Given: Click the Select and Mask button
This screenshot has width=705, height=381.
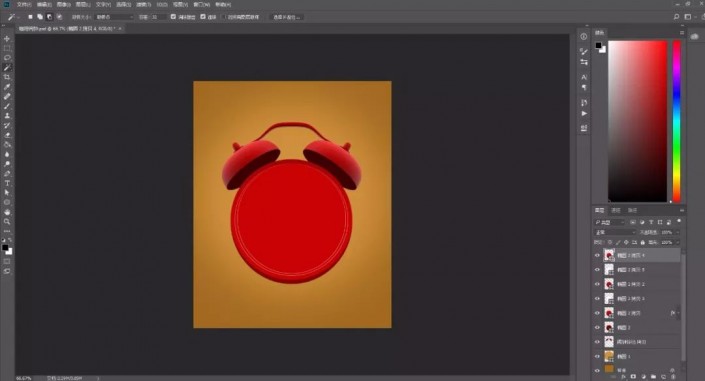Looking at the screenshot, I should (x=286, y=17).
